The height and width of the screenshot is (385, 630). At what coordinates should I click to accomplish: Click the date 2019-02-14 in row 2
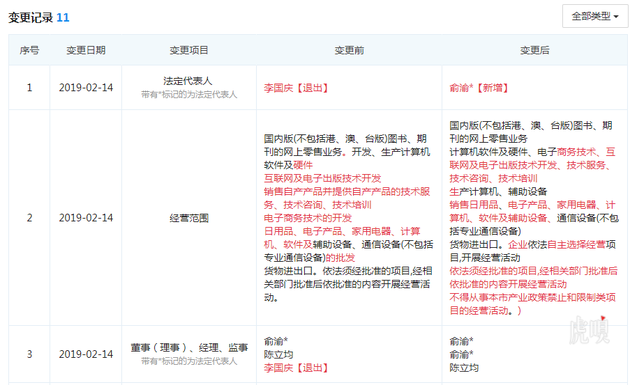(86, 218)
